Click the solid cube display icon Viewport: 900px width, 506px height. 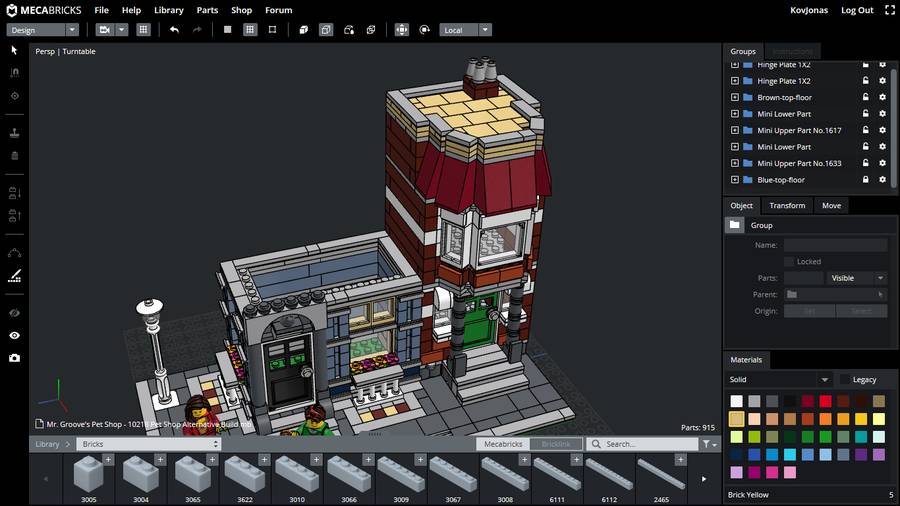click(x=304, y=30)
